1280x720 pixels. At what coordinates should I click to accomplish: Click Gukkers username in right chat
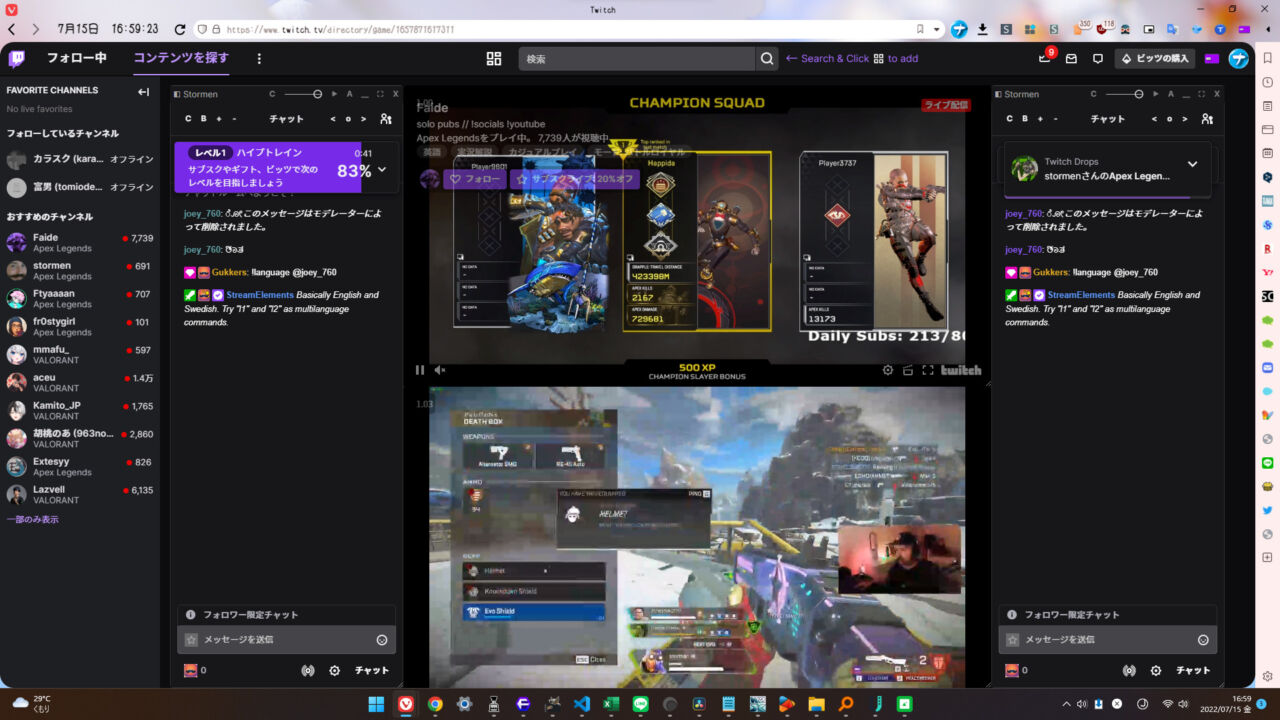coord(1050,272)
